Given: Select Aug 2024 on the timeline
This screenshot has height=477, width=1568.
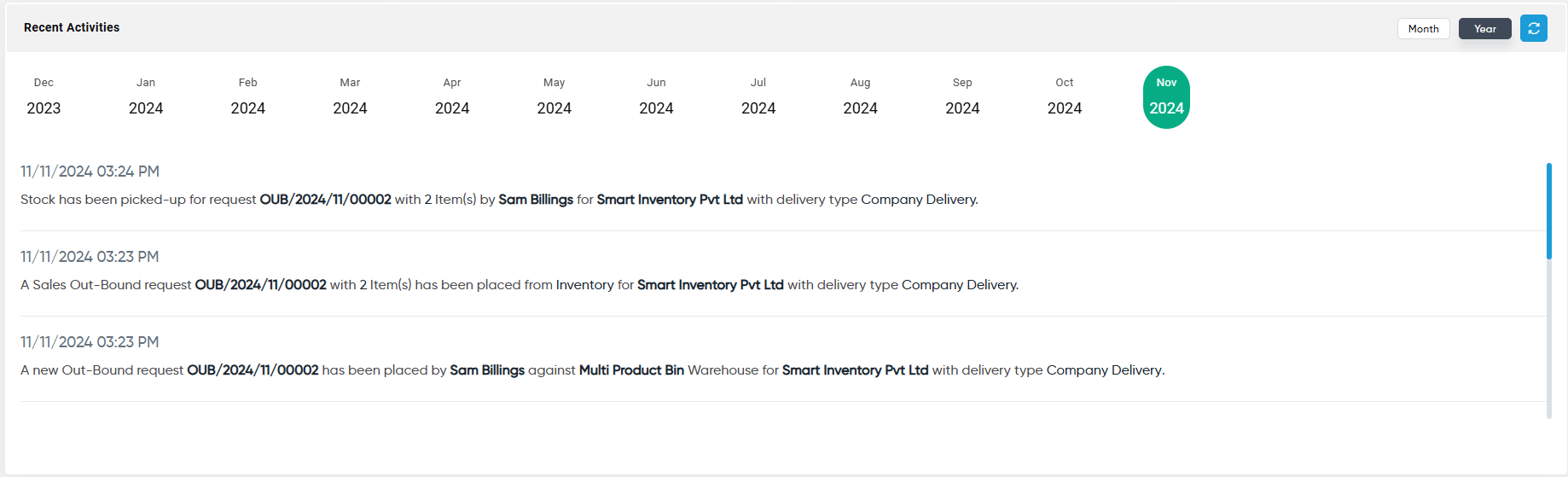Looking at the screenshot, I should pyautogui.click(x=861, y=96).
